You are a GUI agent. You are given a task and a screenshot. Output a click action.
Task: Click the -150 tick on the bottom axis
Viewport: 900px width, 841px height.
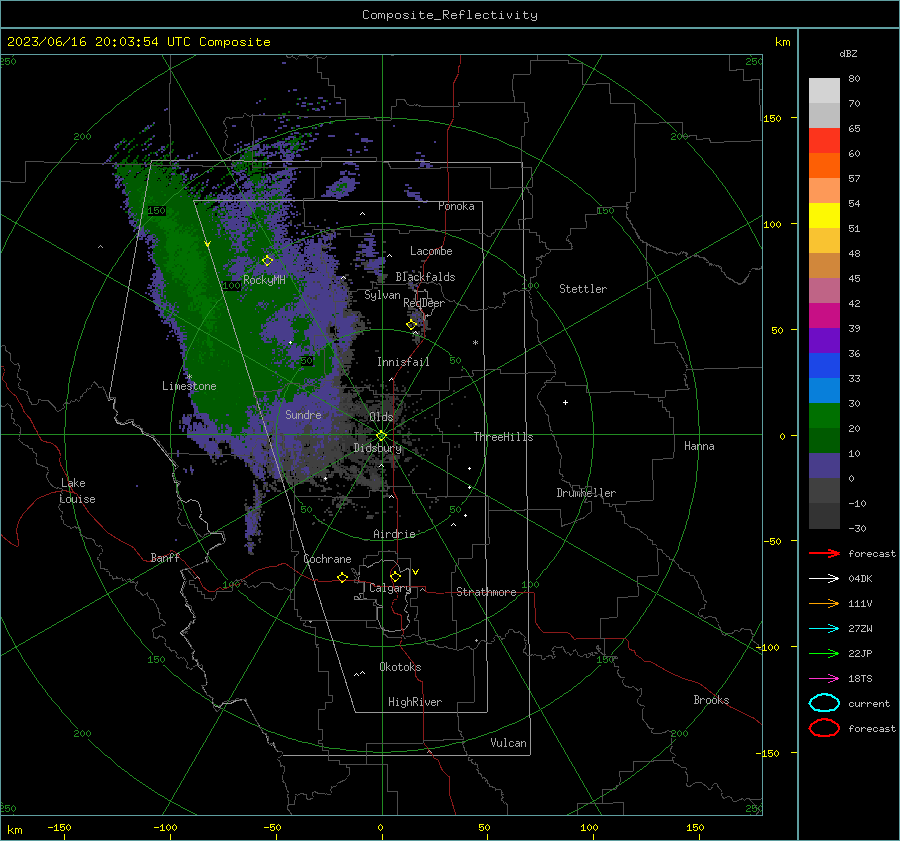(x=59, y=828)
